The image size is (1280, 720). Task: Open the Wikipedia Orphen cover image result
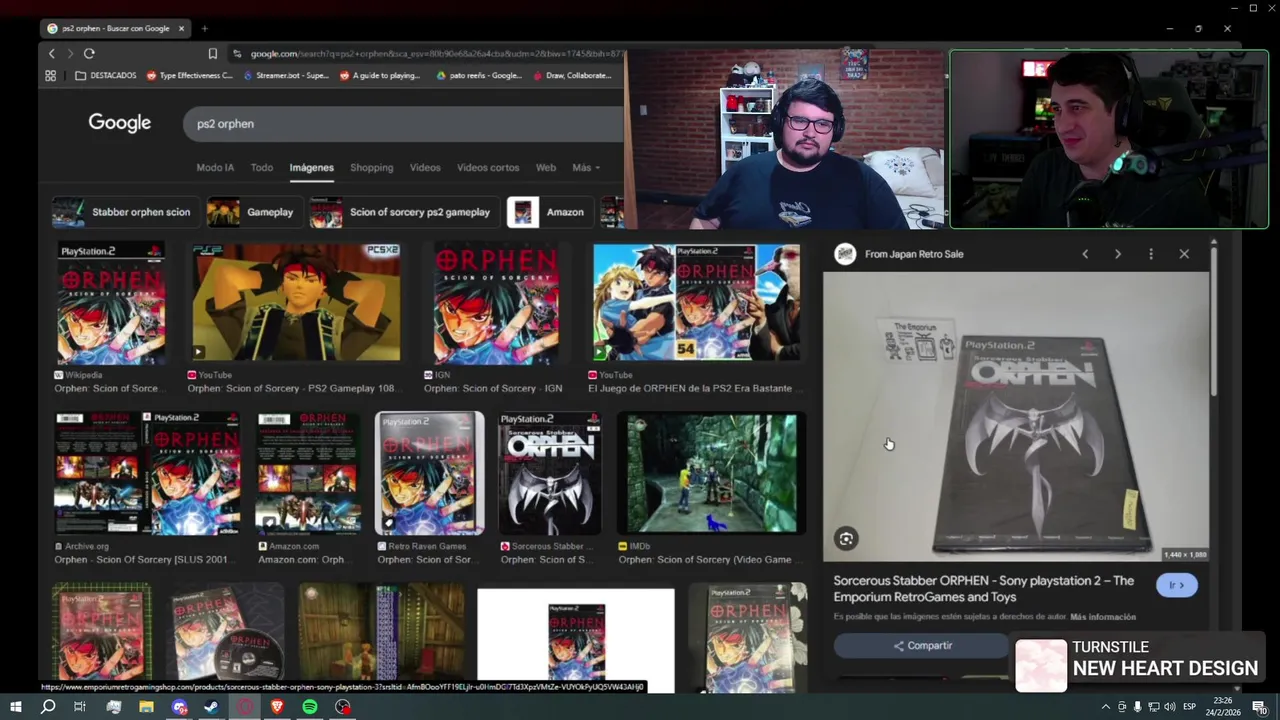coord(111,303)
